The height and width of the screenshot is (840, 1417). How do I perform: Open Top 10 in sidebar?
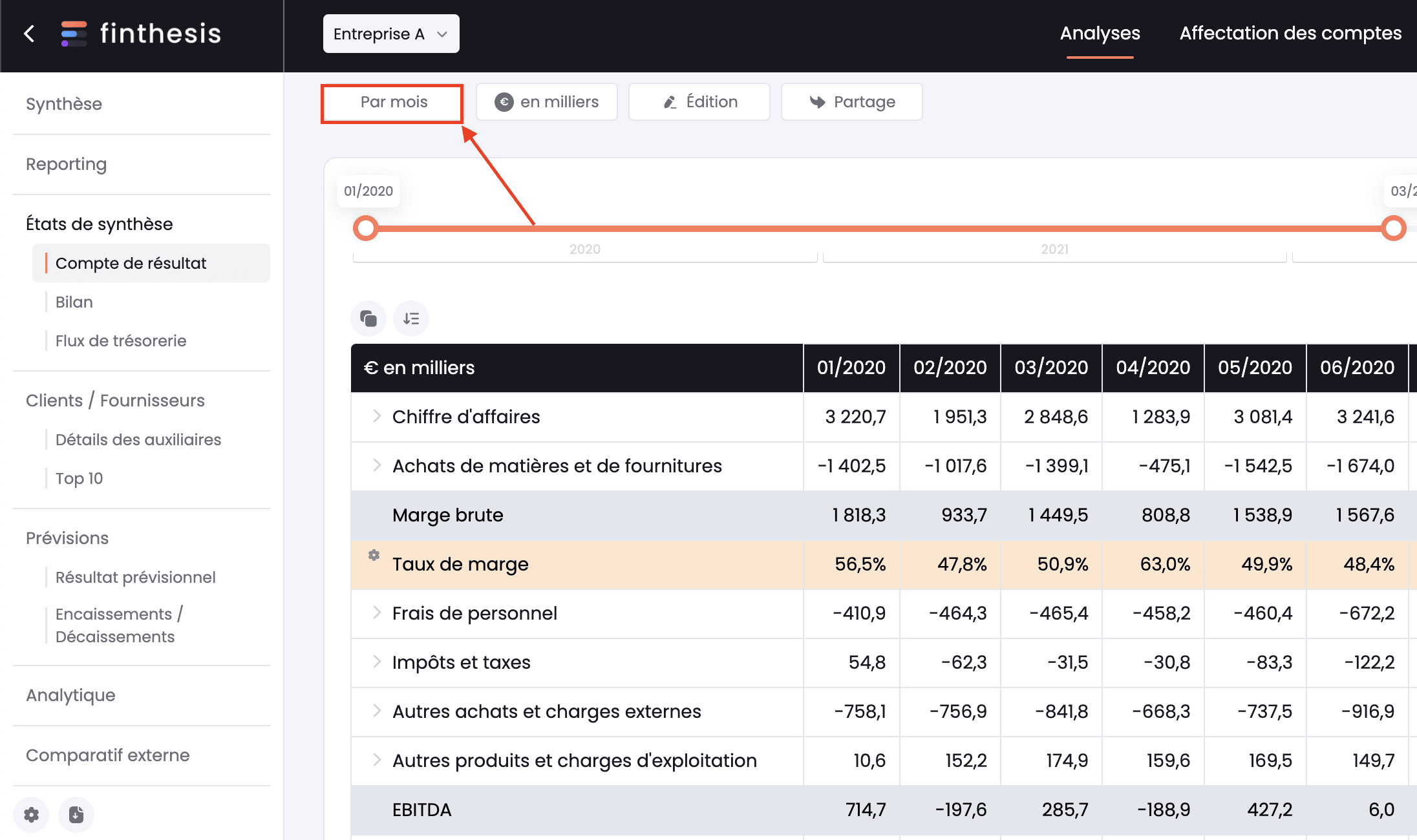pyautogui.click(x=79, y=478)
